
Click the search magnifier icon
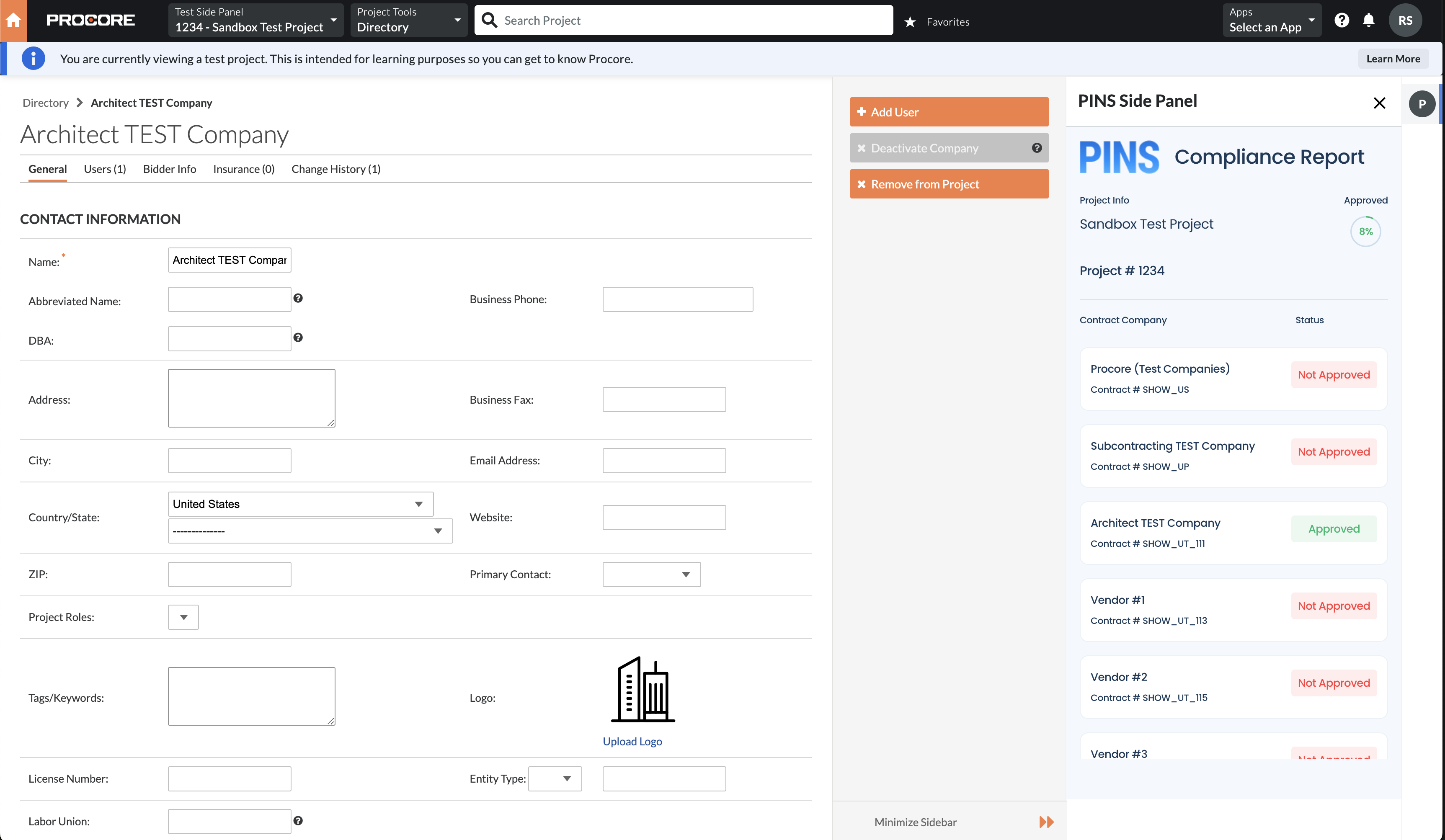pos(489,20)
